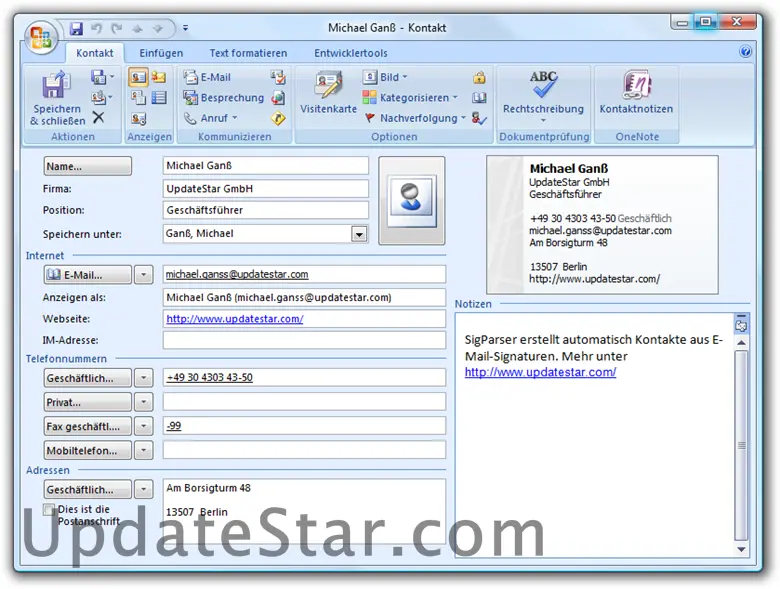Screen dimensions: 780x589
Task: Click the Fax geschäftl.... button
Action: [88, 426]
